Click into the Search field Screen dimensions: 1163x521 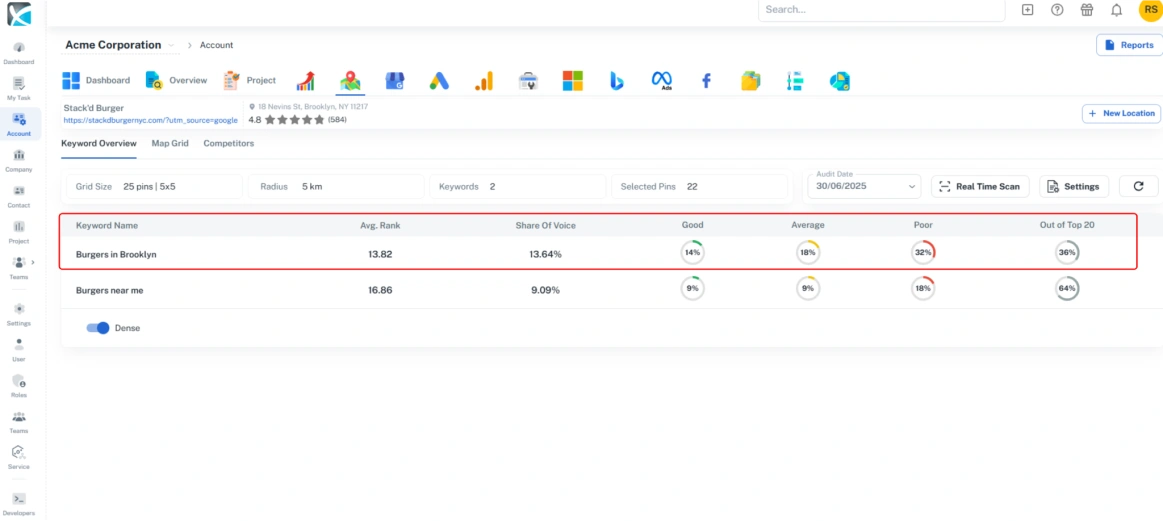pyautogui.click(x=882, y=10)
